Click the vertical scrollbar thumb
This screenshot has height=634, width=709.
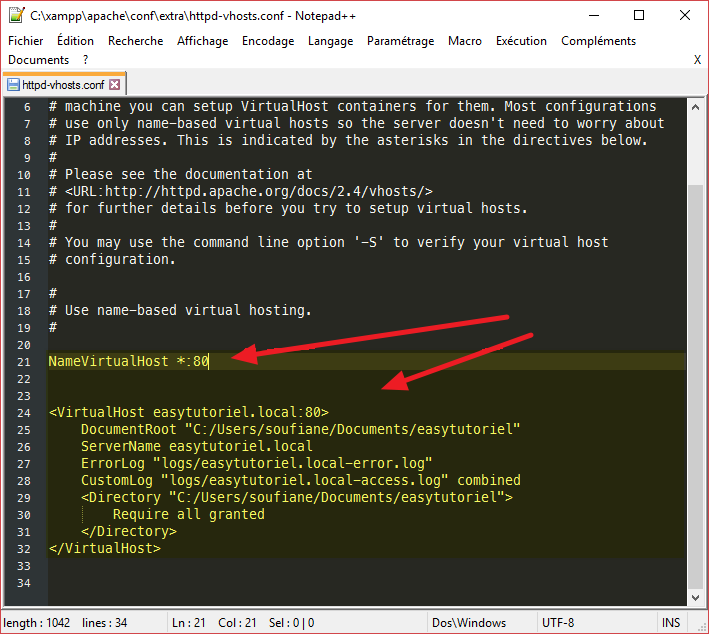point(695,386)
